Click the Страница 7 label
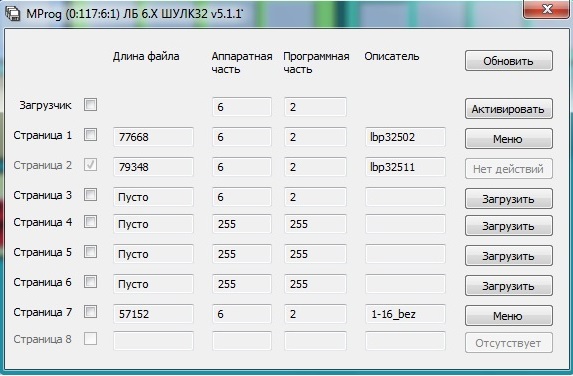The image size is (573, 376). pyautogui.click(x=43, y=312)
